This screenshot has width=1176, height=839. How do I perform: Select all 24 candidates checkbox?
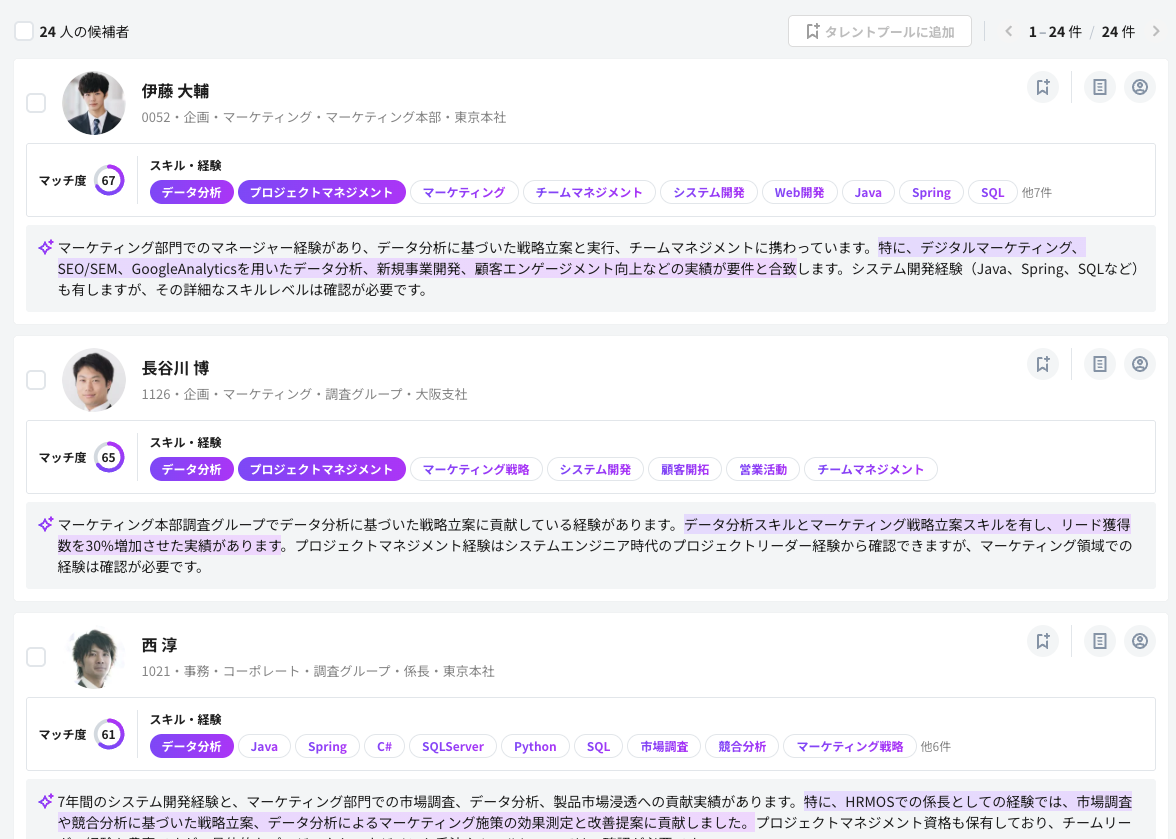(24, 31)
